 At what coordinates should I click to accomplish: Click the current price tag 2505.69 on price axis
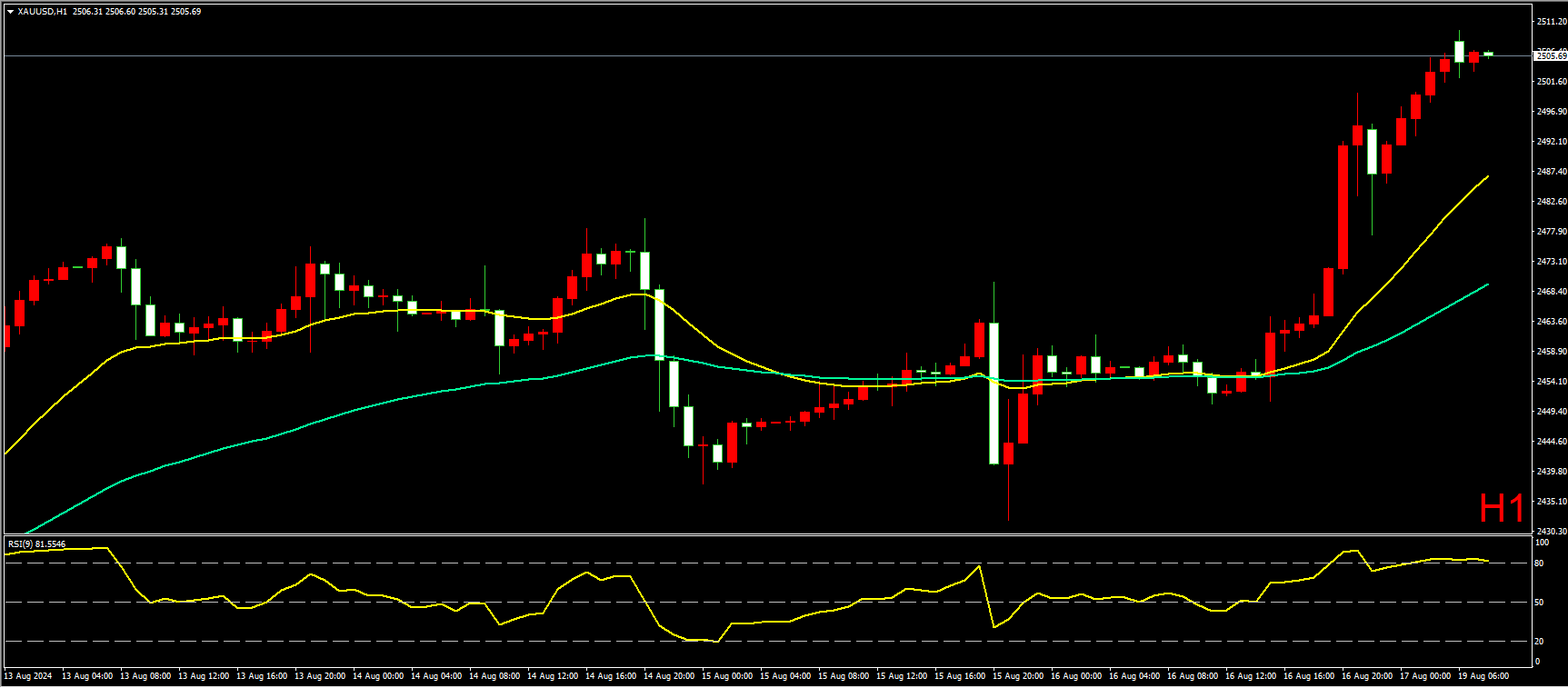[1552, 56]
